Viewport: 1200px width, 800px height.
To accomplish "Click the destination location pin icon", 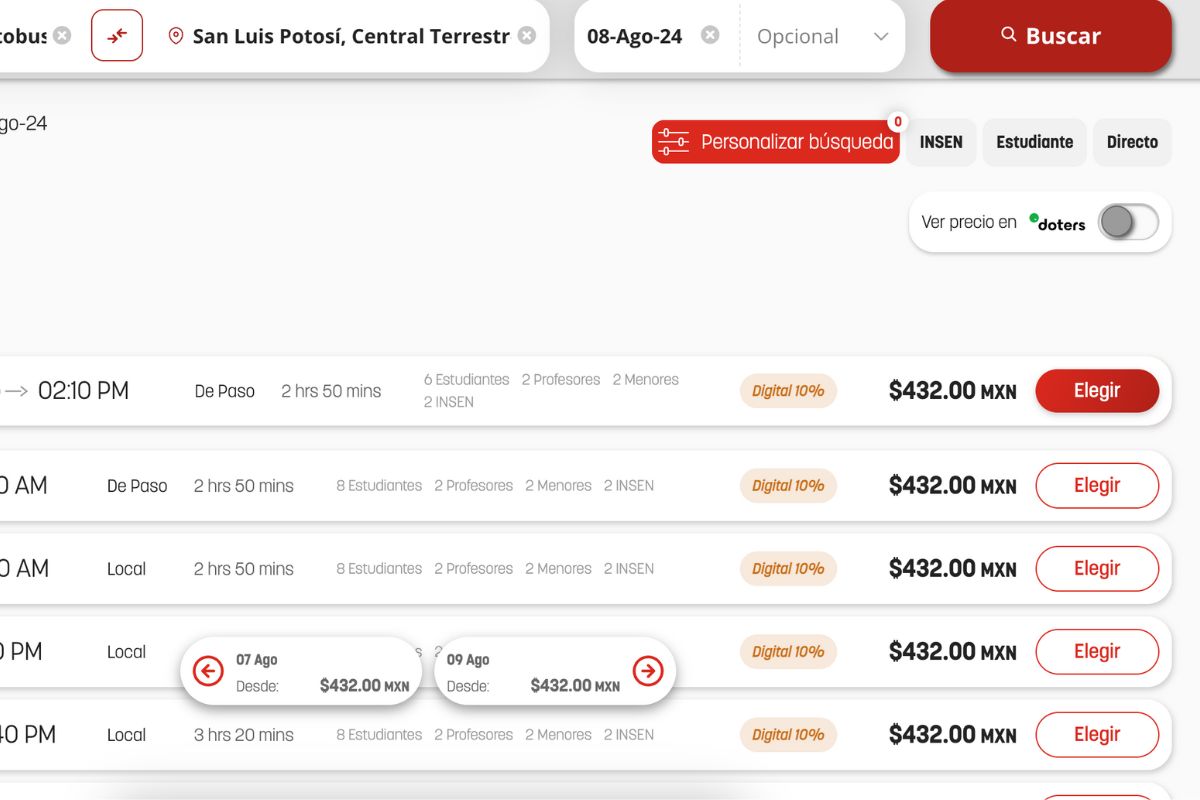I will point(176,36).
